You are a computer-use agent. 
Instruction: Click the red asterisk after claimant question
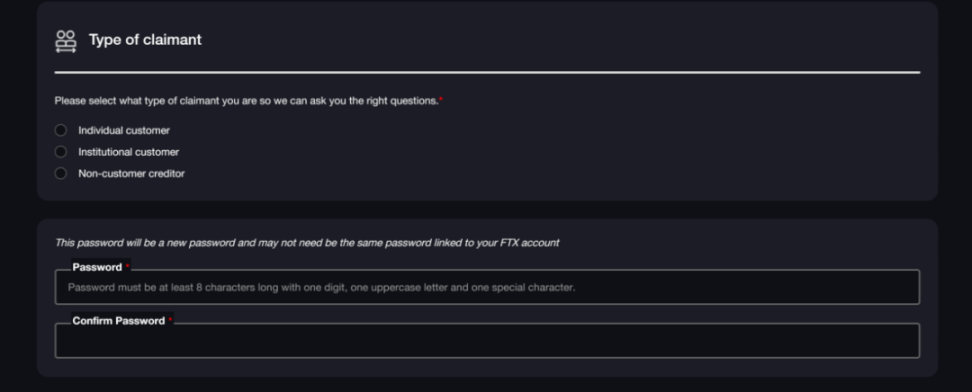coord(441,99)
